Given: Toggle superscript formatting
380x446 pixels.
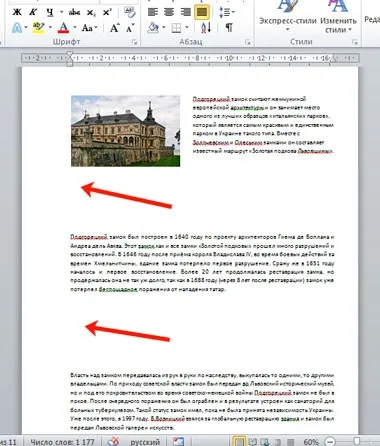Looking at the screenshot, I should tap(107, 12).
